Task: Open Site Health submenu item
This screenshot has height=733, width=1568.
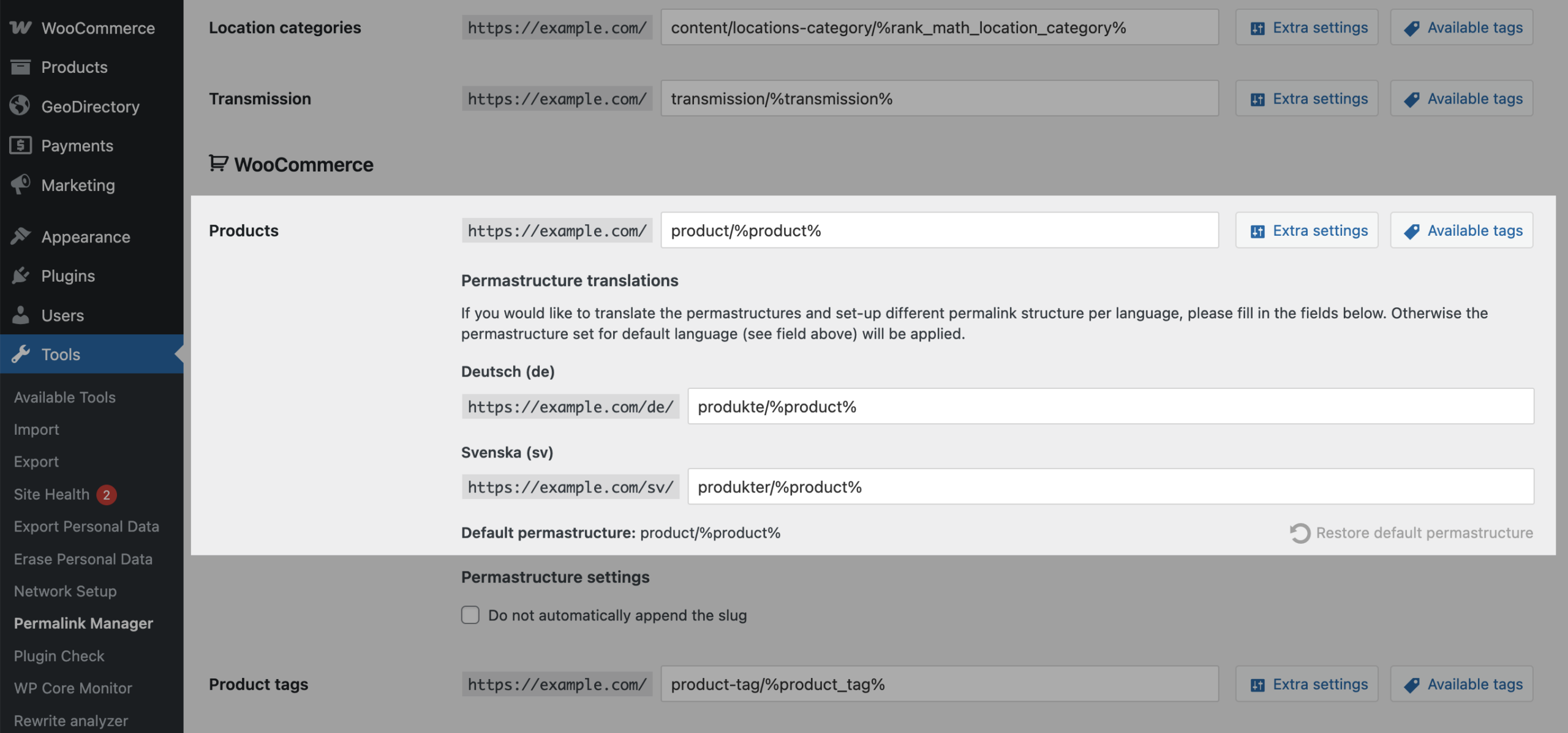Action: click(x=52, y=494)
